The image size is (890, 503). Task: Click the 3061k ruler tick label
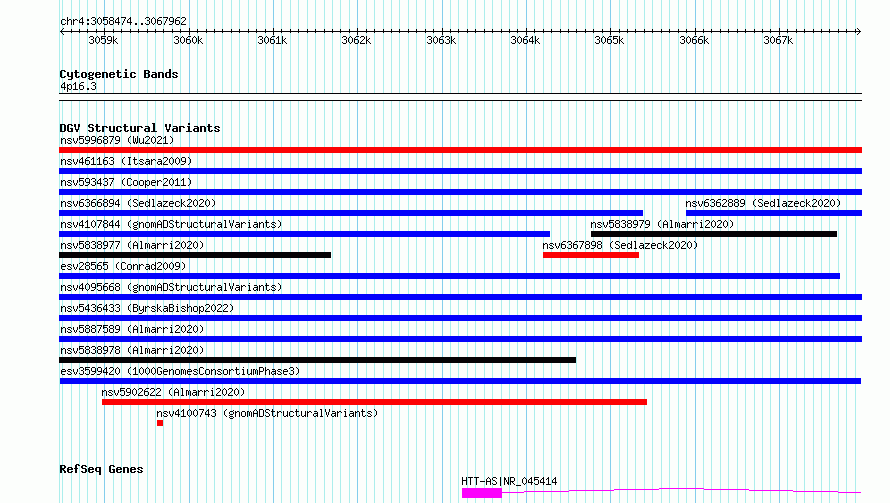coord(272,40)
